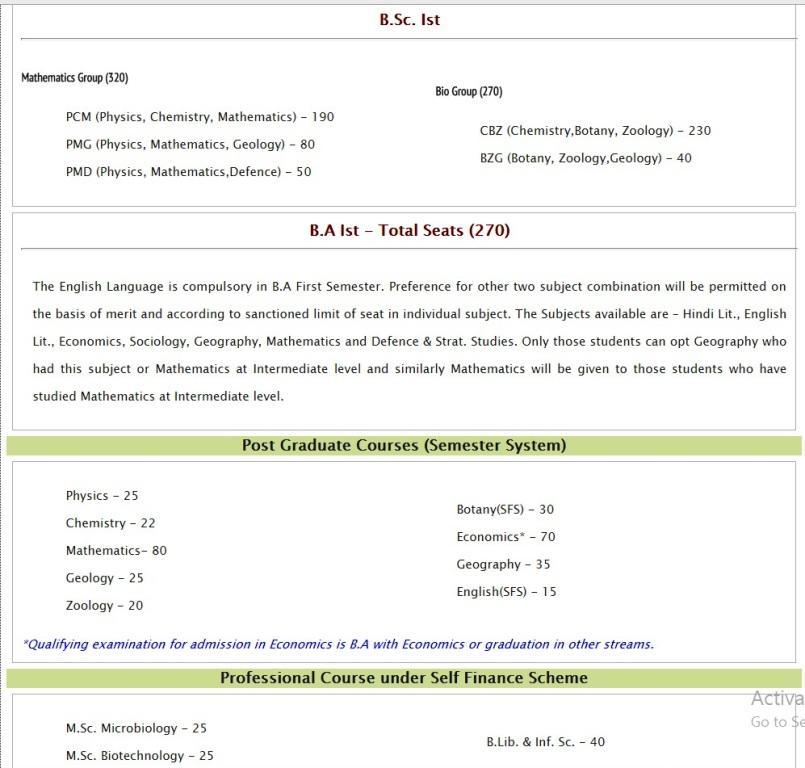Click the Bio Group (270) label
805x768 pixels.
469,91
